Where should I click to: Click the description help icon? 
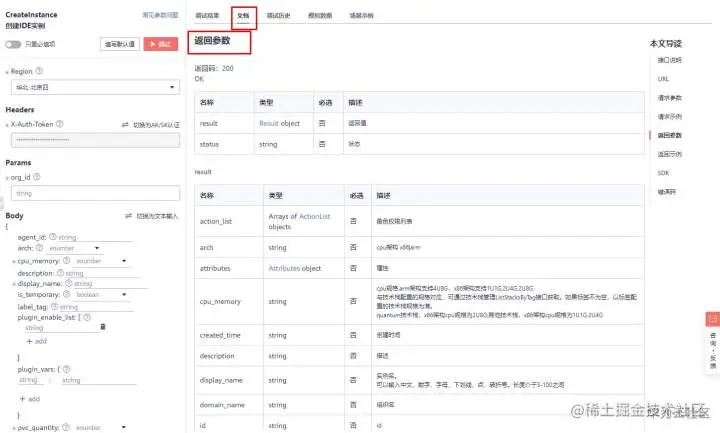click(x=60, y=273)
